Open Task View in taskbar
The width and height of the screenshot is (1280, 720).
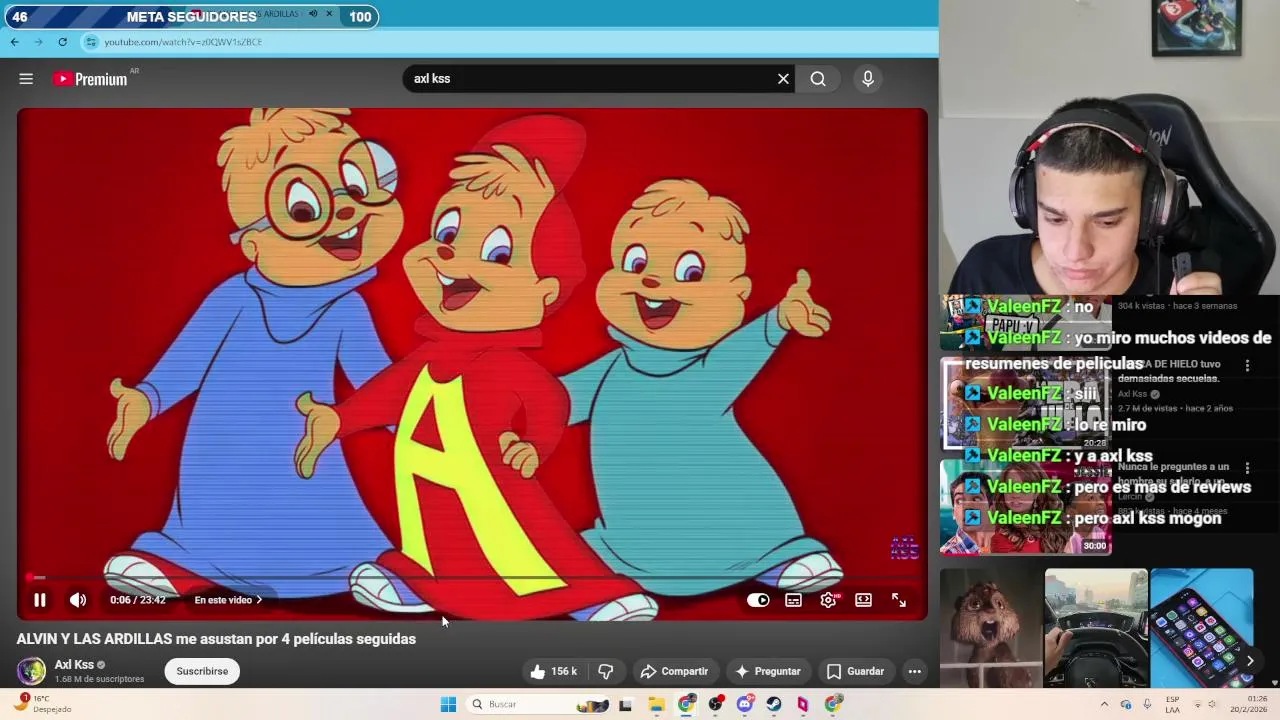point(625,705)
